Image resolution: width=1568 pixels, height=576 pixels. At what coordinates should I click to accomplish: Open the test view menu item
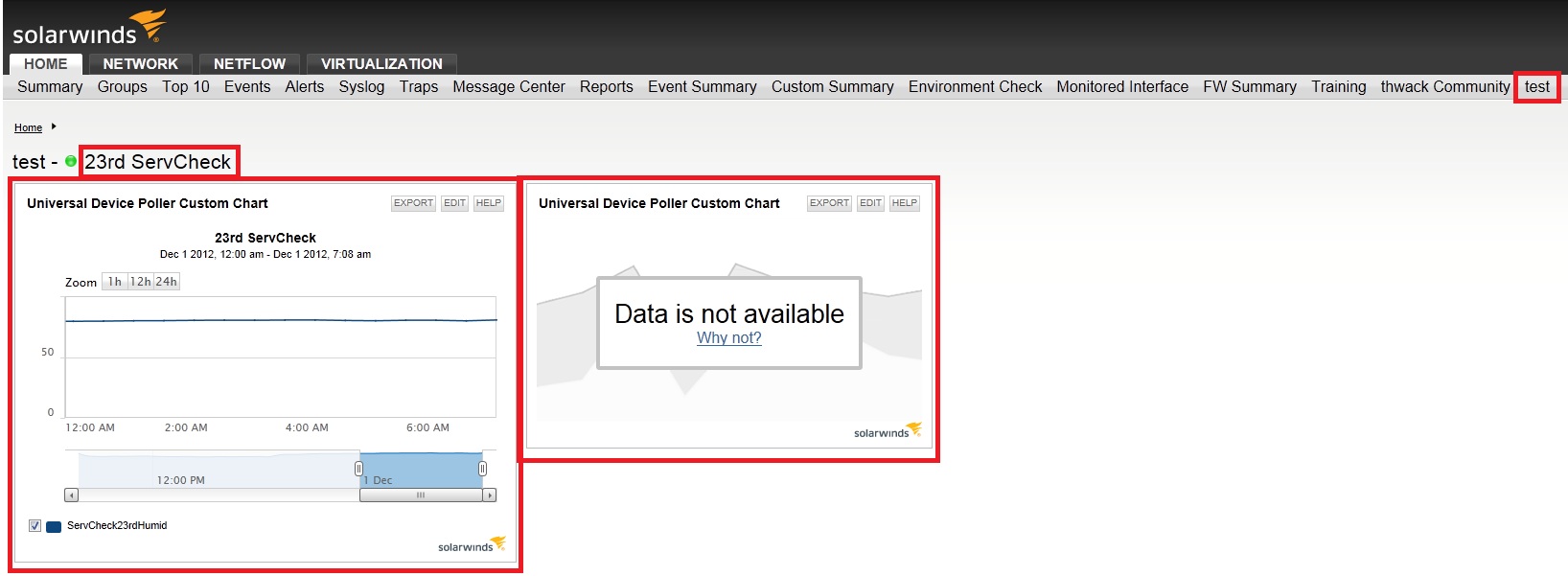click(1537, 86)
